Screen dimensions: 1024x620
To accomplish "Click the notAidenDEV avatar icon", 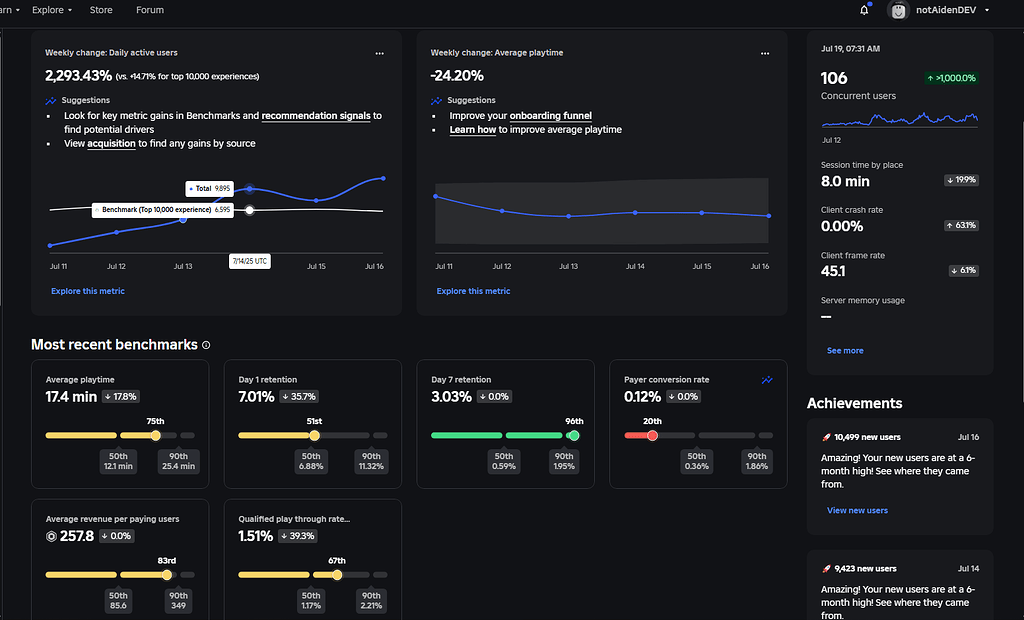I will 897,10.
